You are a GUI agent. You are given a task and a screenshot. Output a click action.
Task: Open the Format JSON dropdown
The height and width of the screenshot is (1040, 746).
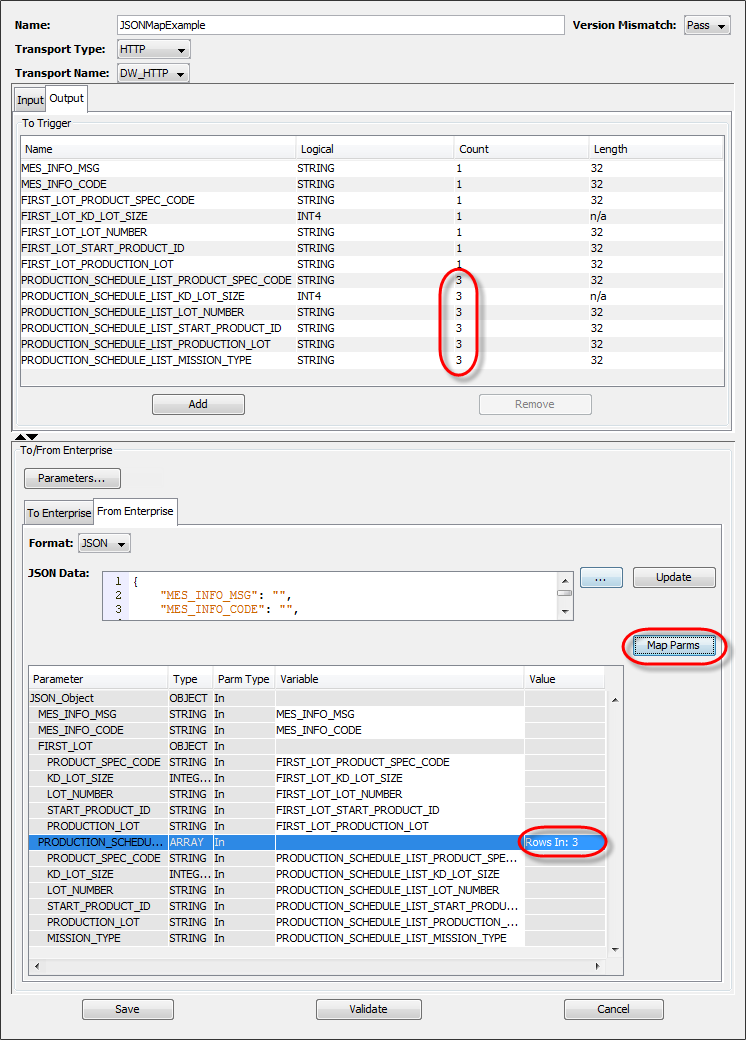104,543
